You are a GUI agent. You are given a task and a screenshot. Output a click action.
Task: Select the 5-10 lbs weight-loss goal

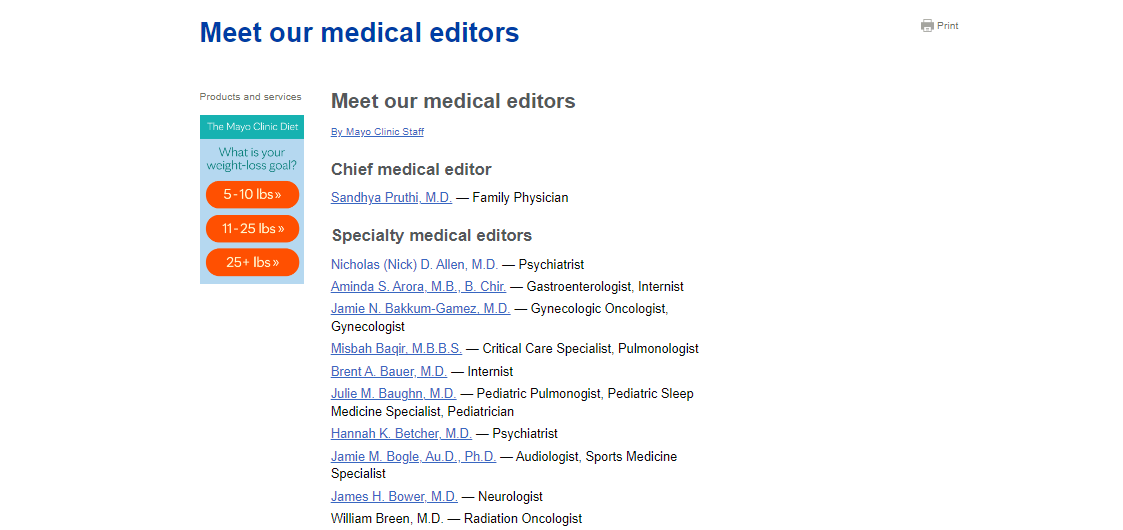point(252,195)
